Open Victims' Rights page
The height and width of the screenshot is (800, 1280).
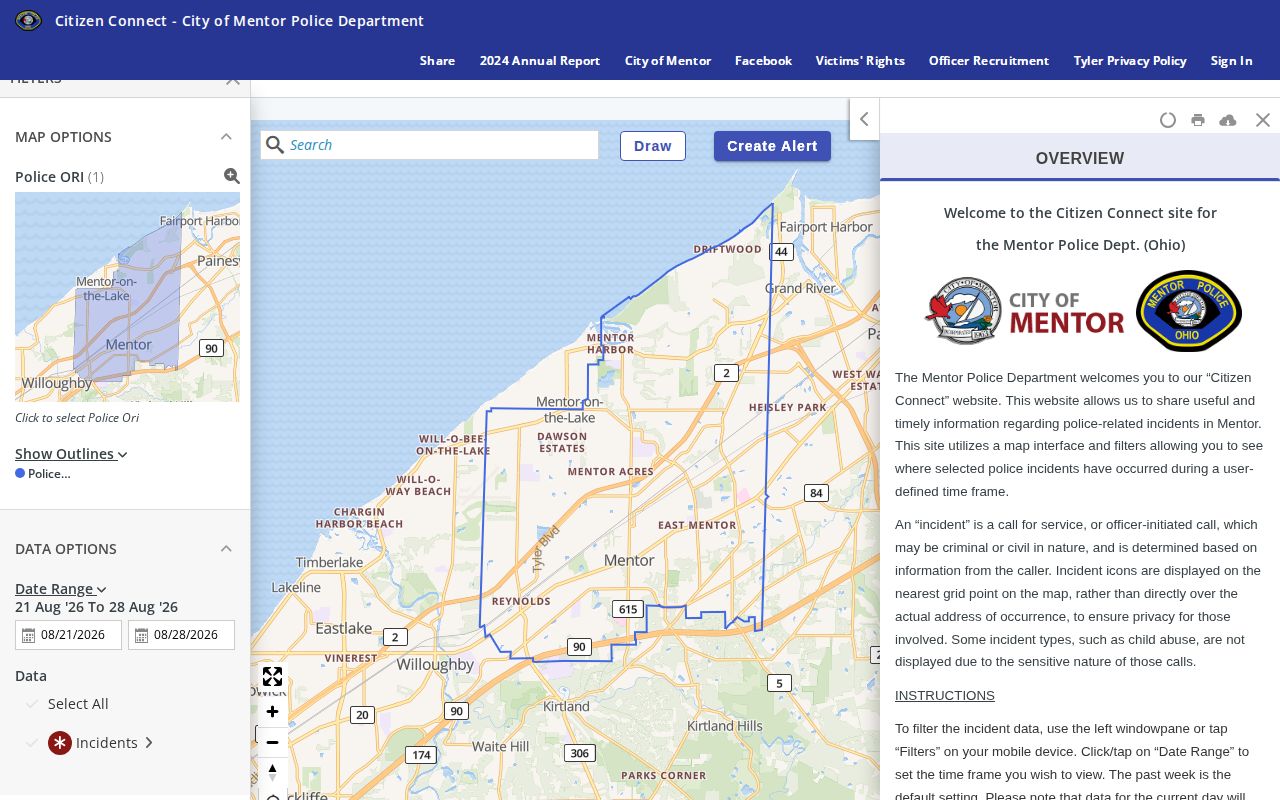click(x=860, y=61)
